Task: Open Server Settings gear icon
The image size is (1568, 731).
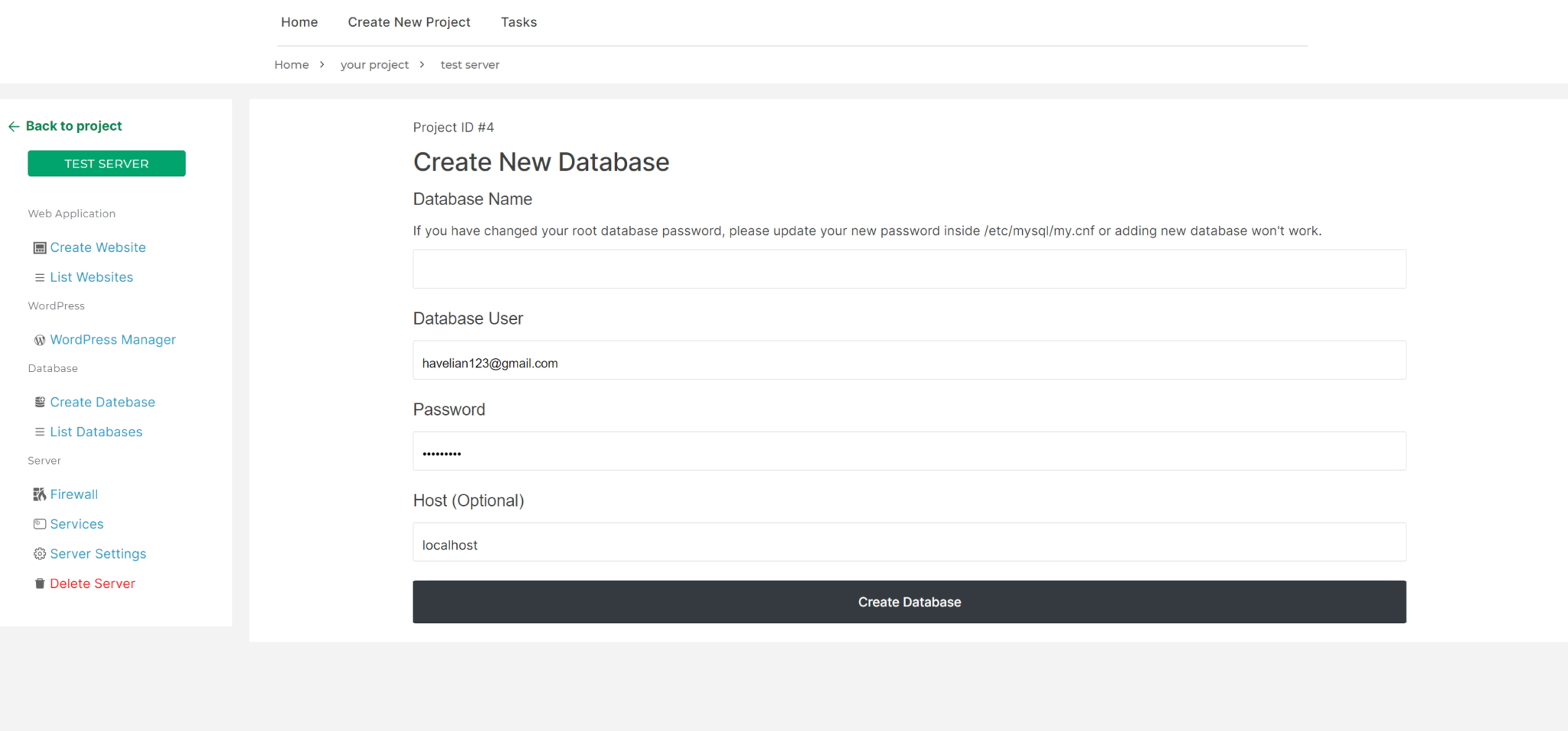Action: click(x=39, y=553)
